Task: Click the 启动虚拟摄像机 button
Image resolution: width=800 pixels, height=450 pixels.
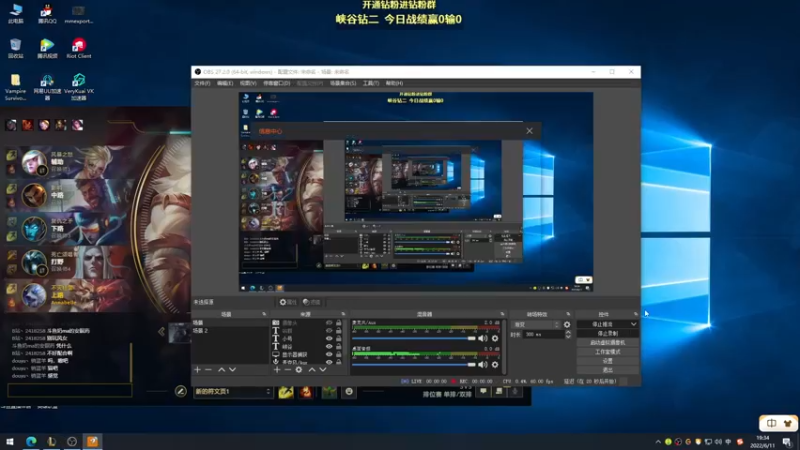Action: click(607, 343)
